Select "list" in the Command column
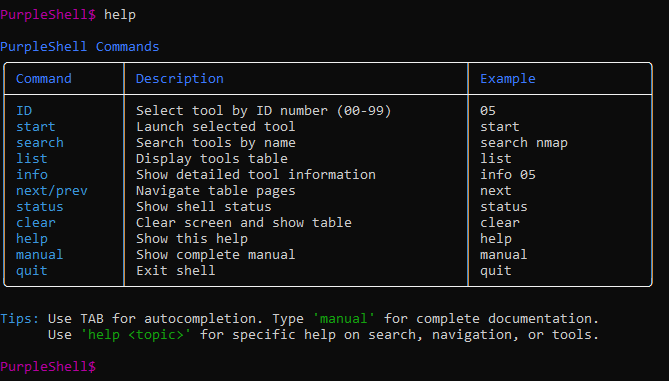 [x=32, y=159]
